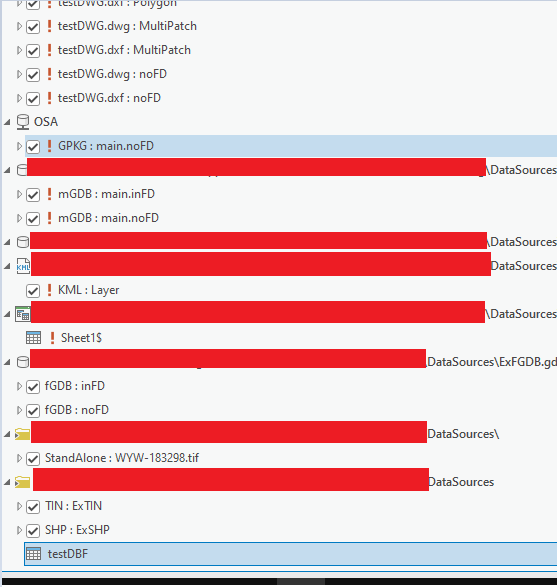
Task: Expand TIN : ExTIN layer
Action: pos(19,506)
